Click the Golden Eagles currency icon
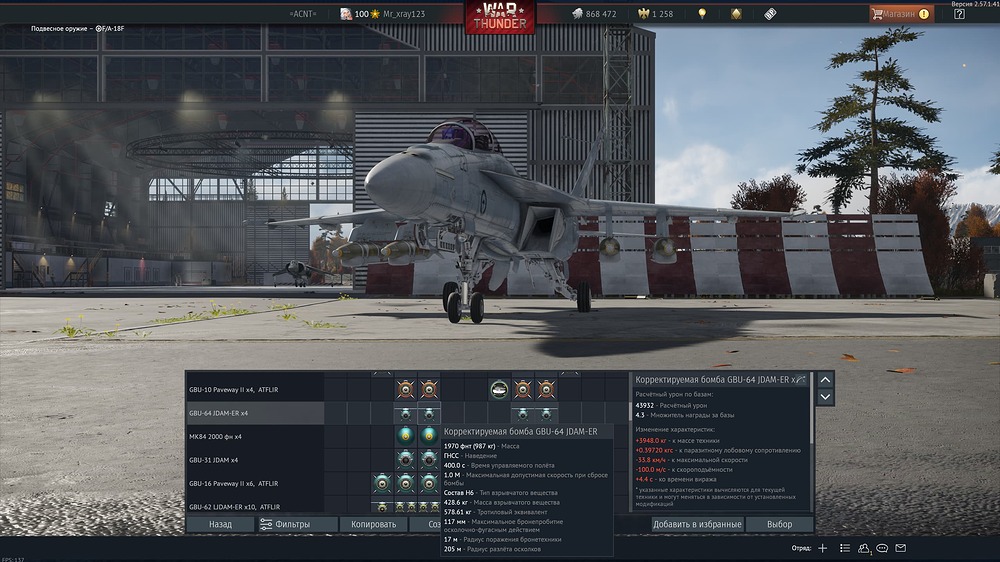Viewport: 1000px width, 562px height. click(643, 13)
